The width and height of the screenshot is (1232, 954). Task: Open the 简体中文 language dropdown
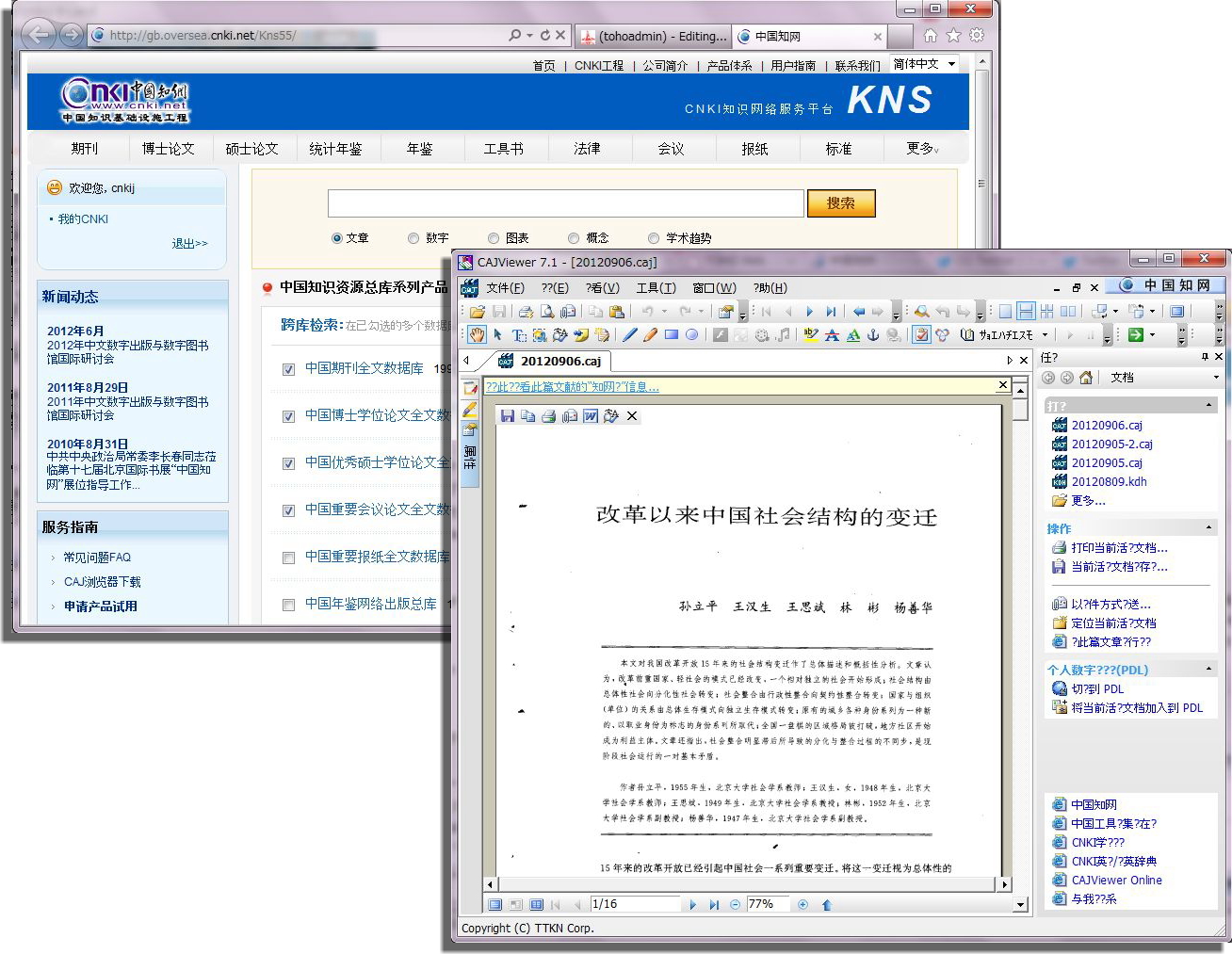pos(924,64)
